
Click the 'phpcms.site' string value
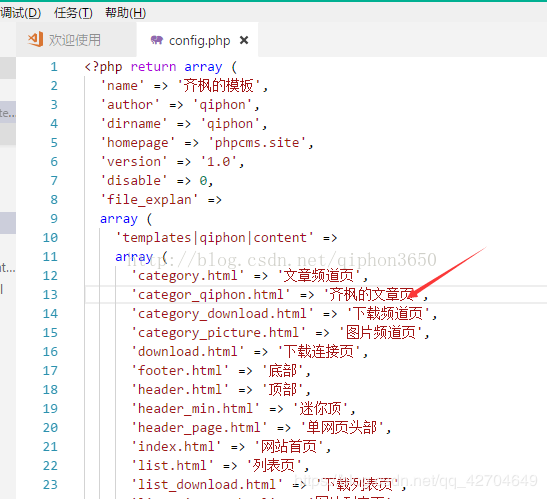257,143
